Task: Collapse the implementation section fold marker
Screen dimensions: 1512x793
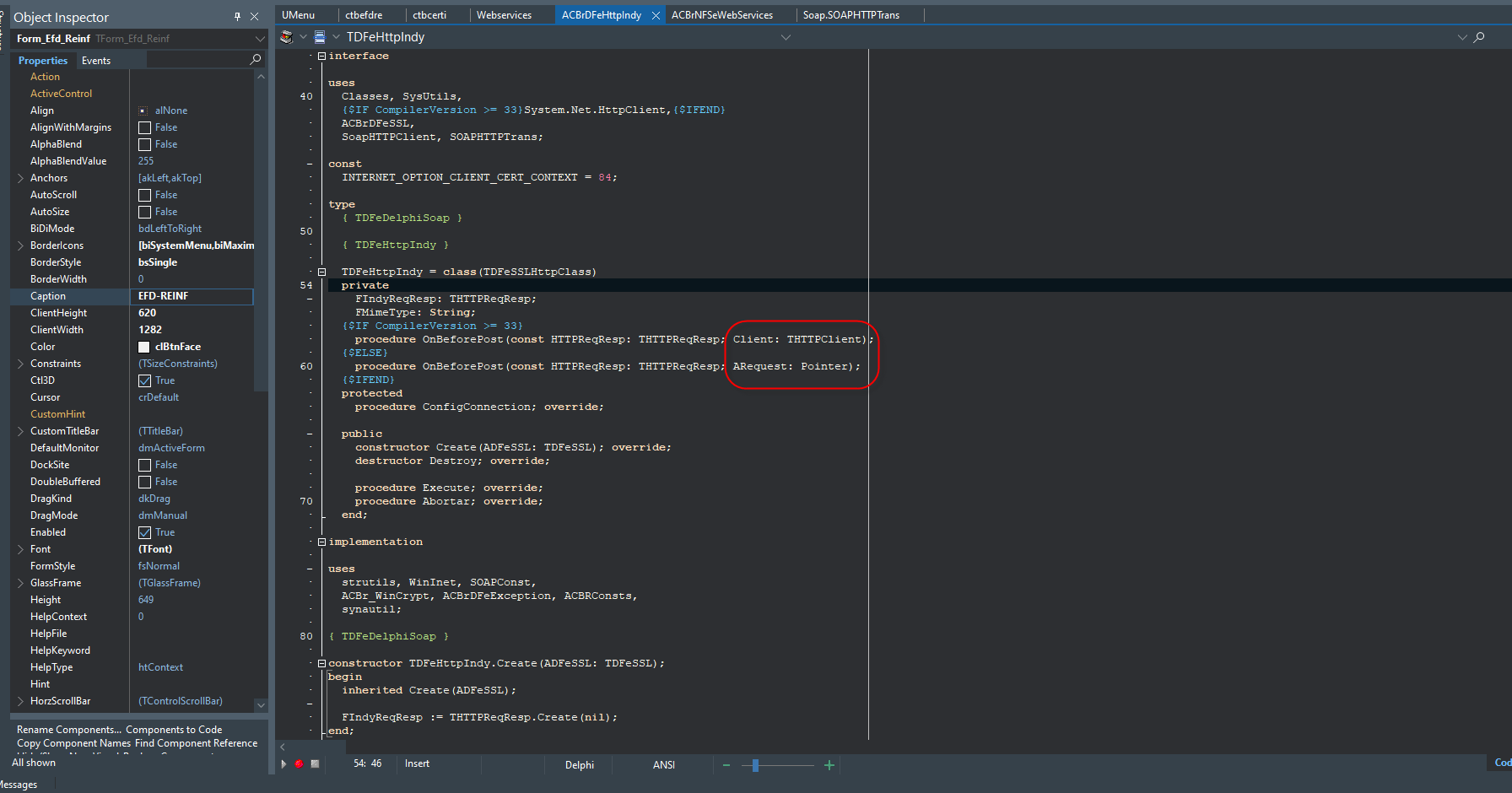Action: click(321, 542)
